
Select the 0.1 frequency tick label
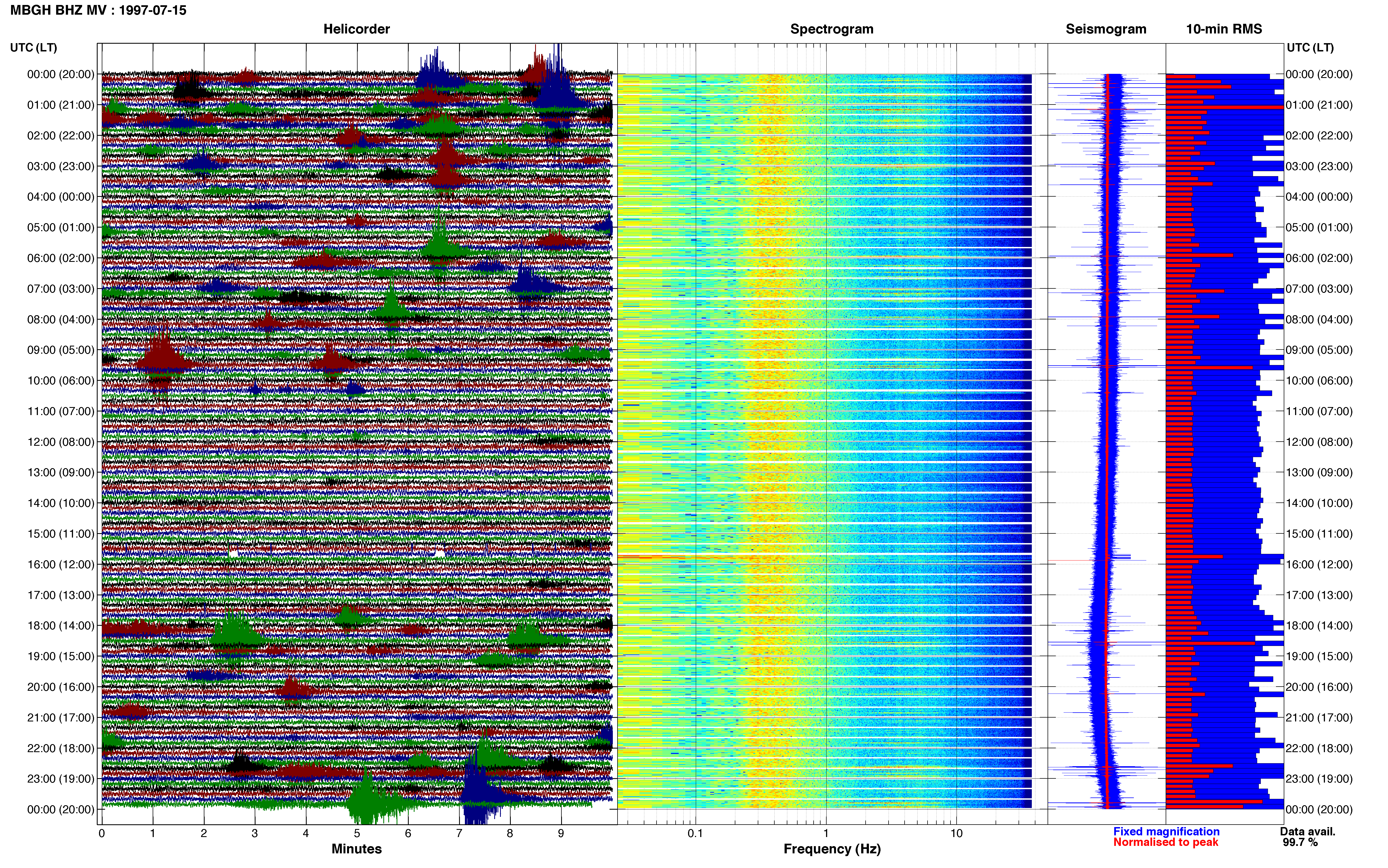tap(695, 833)
